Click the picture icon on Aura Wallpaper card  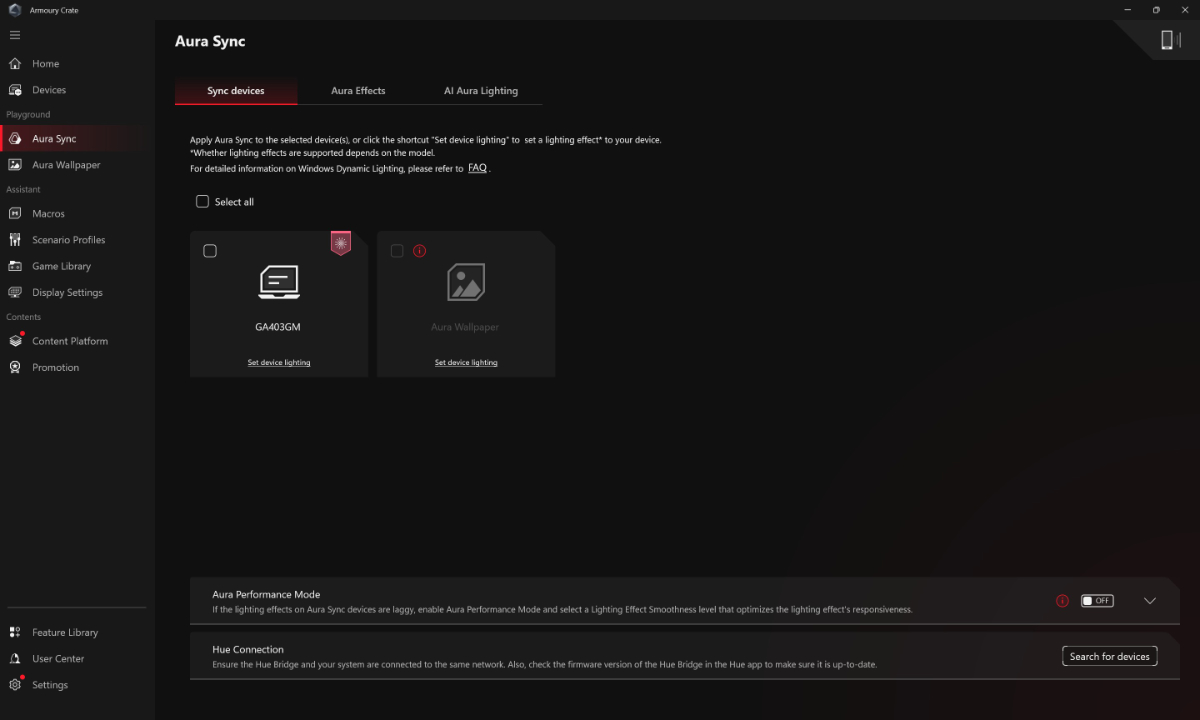point(466,283)
